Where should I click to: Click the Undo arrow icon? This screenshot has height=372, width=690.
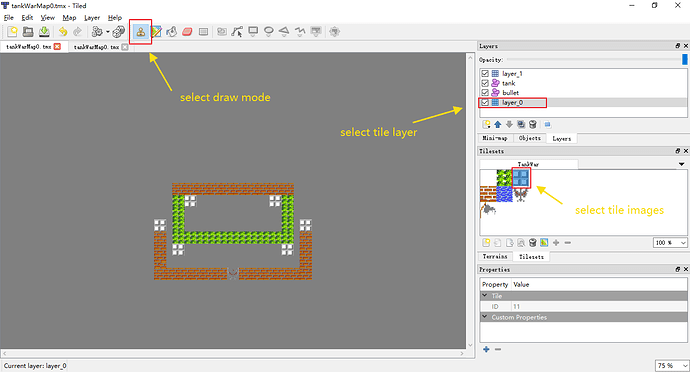(x=63, y=32)
